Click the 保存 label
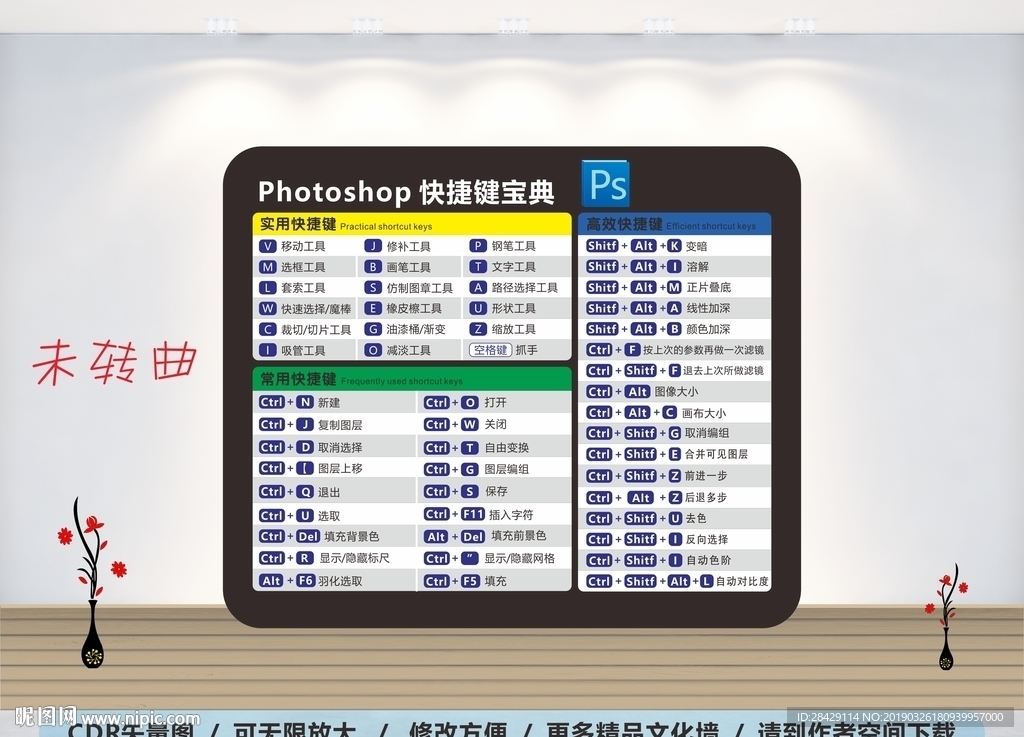The width and height of the screenshot is (1024, 737). point(496,492)
